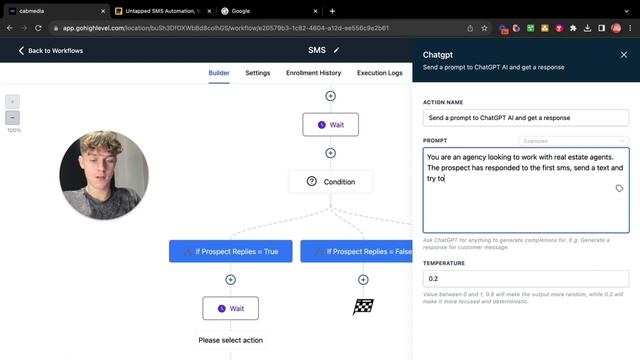Open the Execution Logs tab
Viewport: 640px width, 360px height.
click(380, 73)
